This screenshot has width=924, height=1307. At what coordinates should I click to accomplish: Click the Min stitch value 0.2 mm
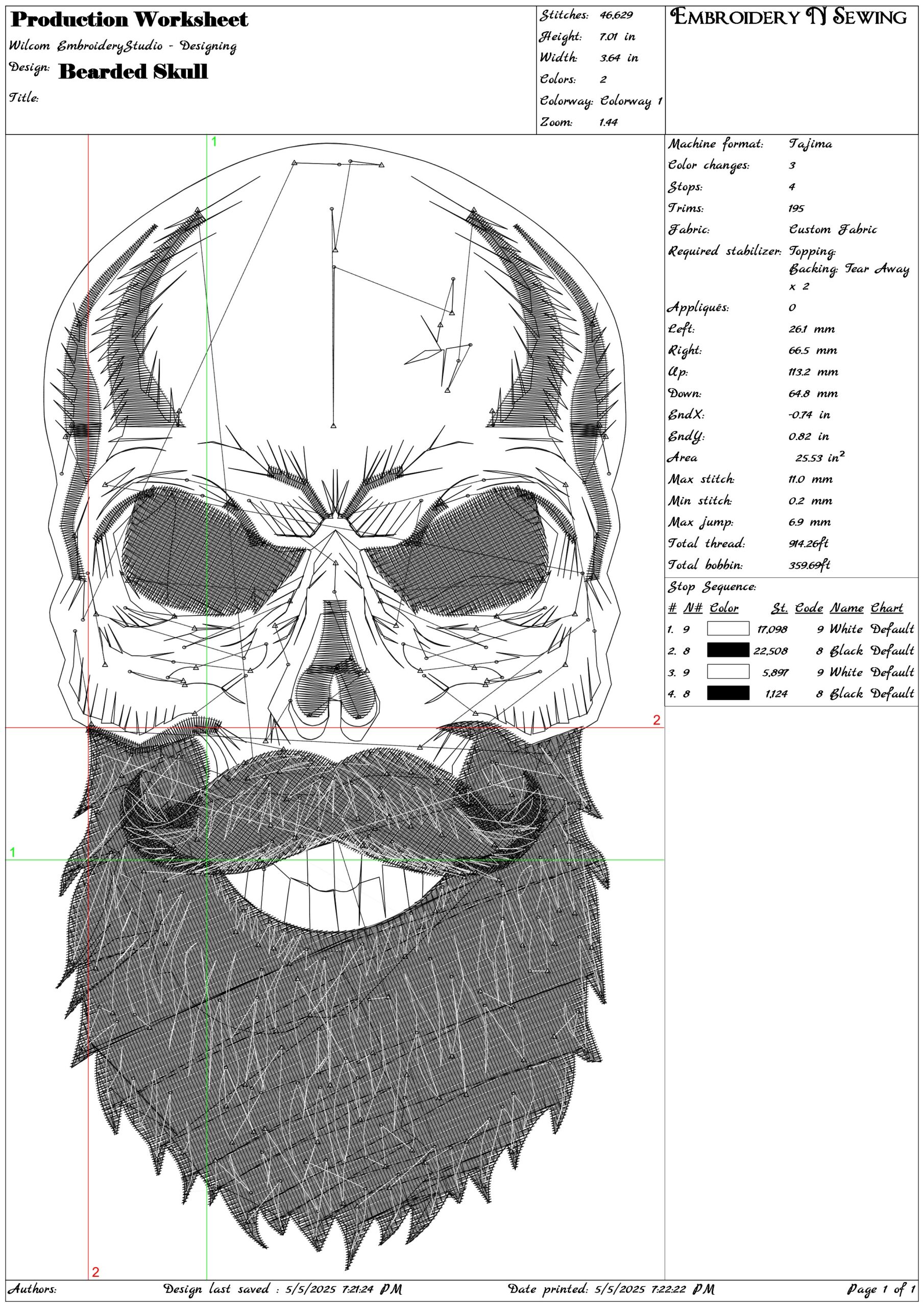point(810,501)
